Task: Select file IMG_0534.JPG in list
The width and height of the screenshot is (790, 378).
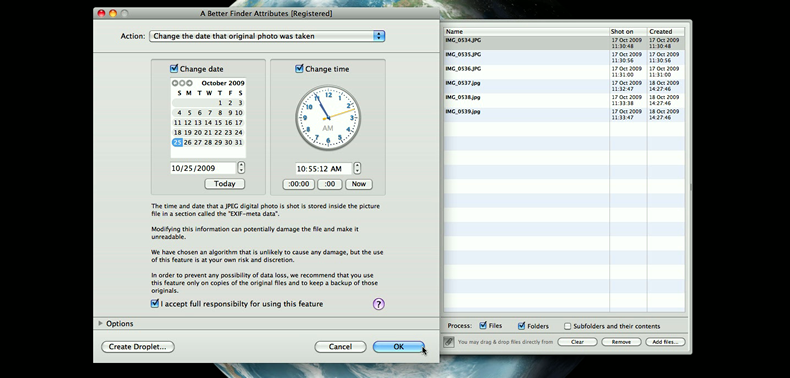Action: click(564, 43)
